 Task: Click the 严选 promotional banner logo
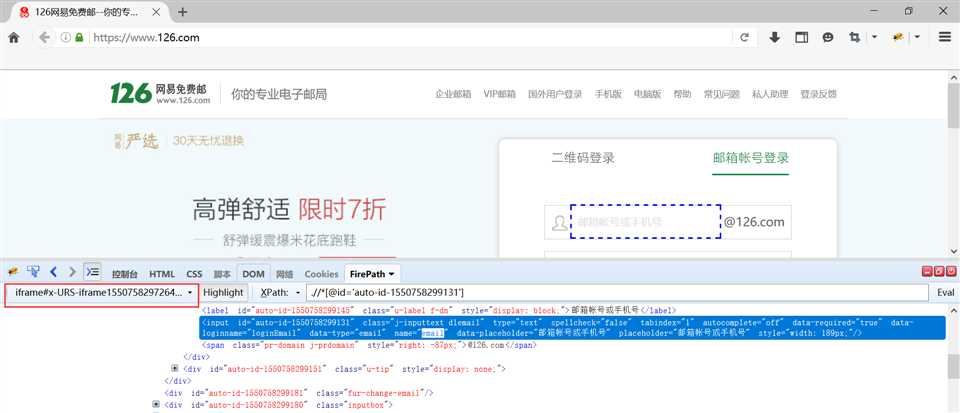click(136, 141)
